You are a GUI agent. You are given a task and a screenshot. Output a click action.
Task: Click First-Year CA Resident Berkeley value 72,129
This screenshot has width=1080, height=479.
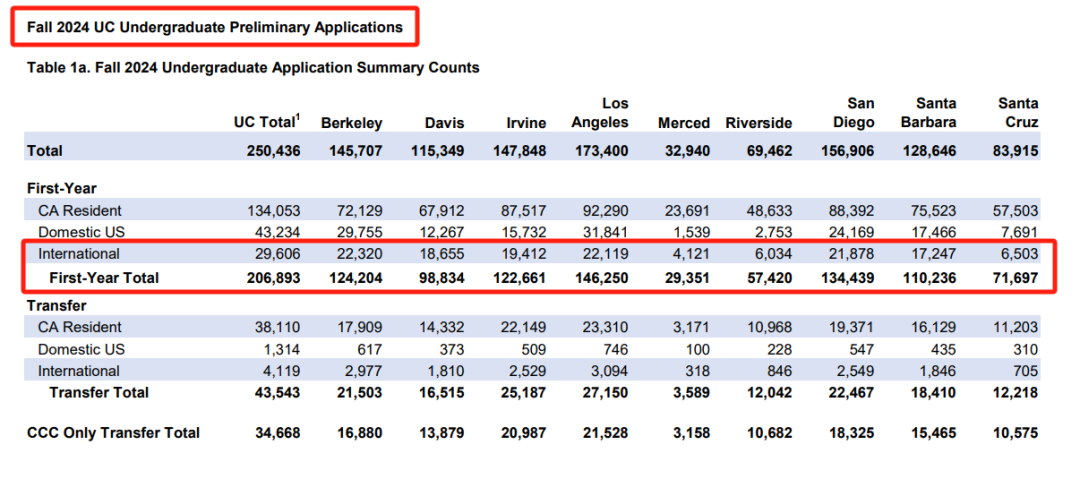pos(360,211)
